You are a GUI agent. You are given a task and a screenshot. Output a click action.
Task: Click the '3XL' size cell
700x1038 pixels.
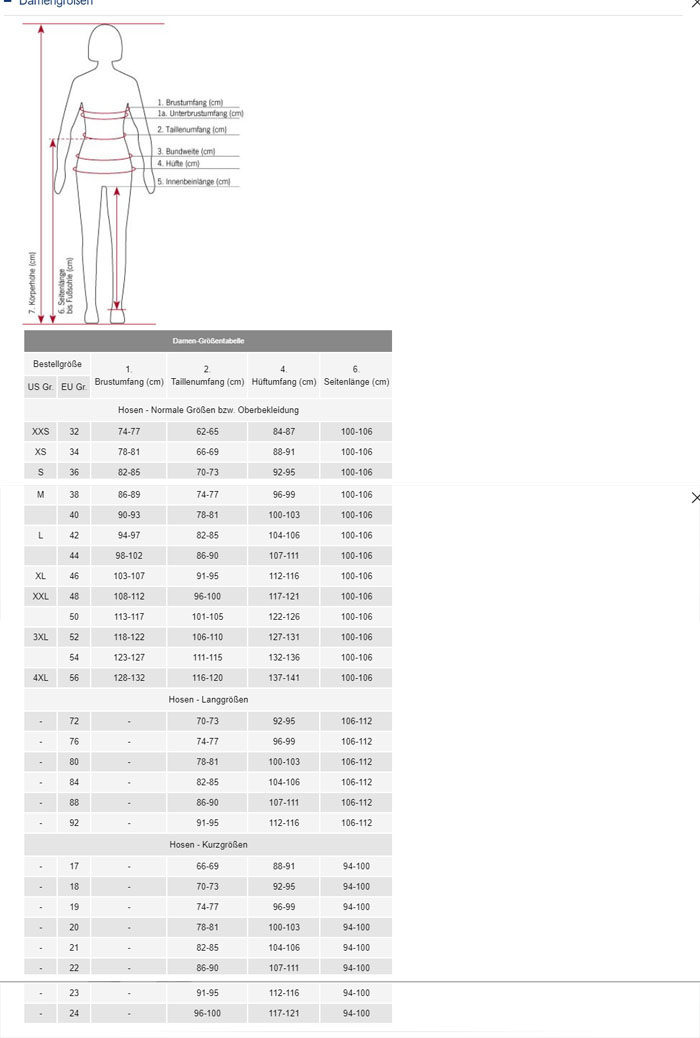40,637
